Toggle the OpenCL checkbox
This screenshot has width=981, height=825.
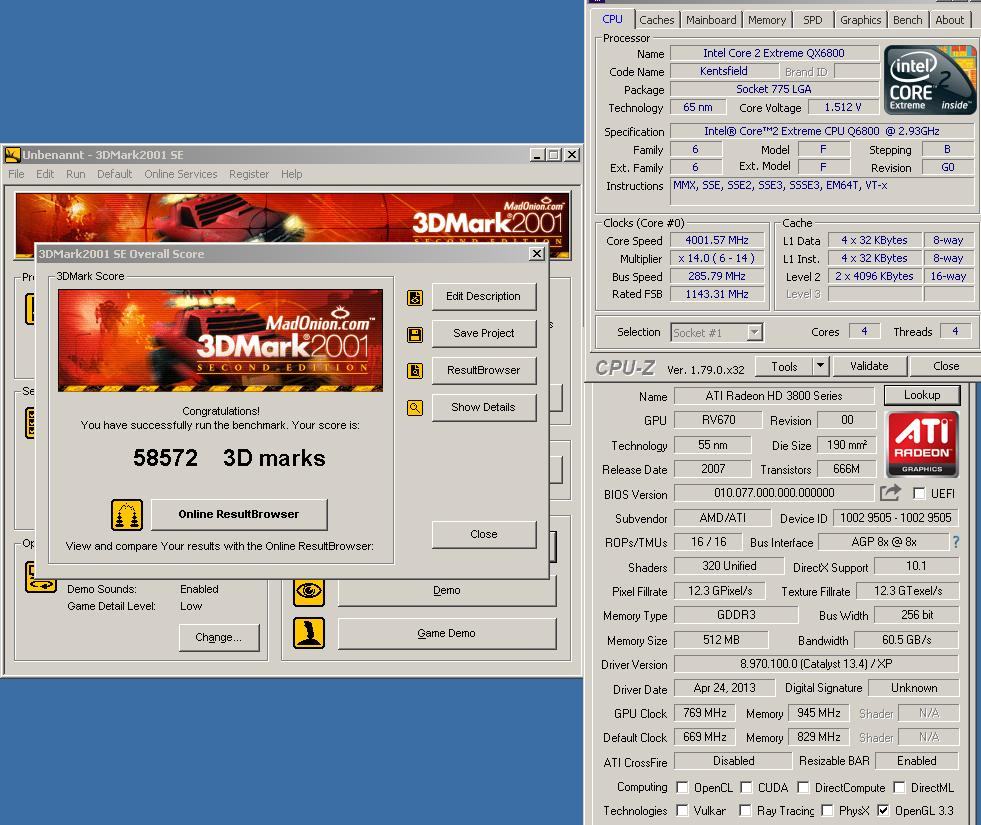(683, 787)
